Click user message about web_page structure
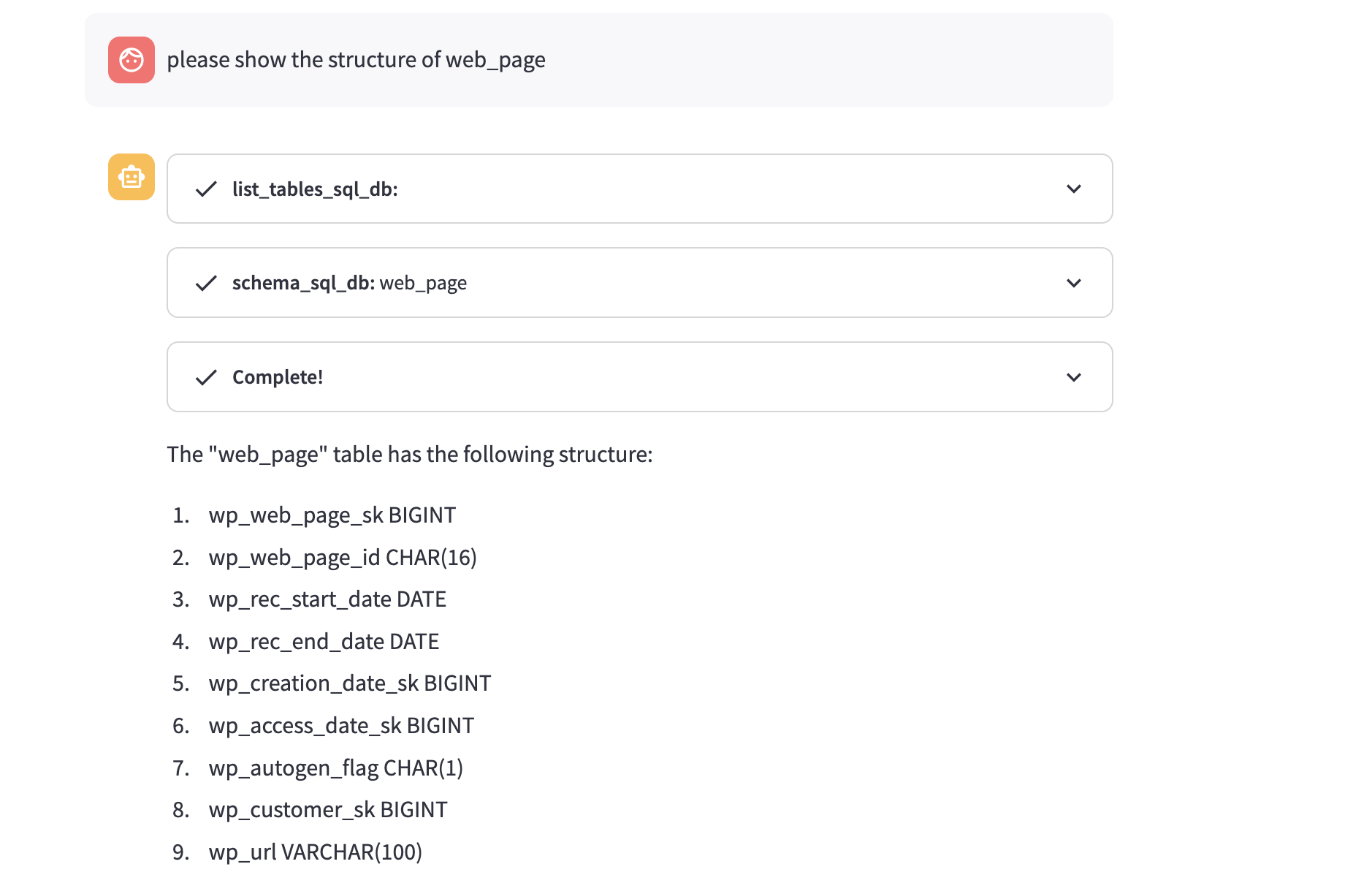This screenshot has height=883, width=1372. coord(356,60)
